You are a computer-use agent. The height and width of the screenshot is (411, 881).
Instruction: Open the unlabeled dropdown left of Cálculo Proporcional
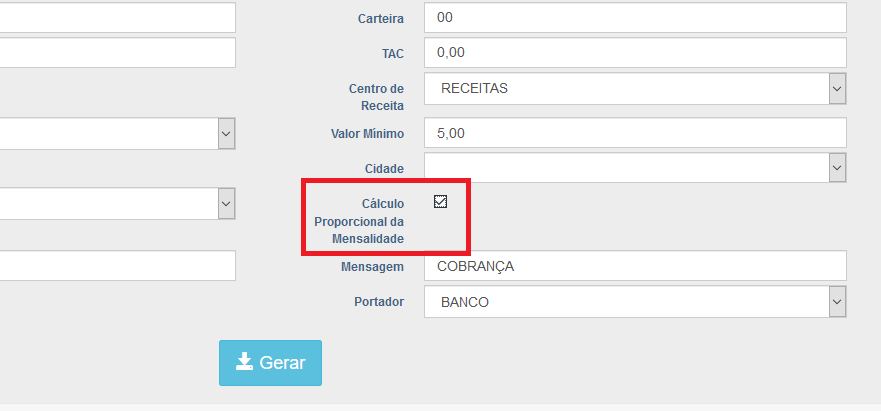coord(117,203)
